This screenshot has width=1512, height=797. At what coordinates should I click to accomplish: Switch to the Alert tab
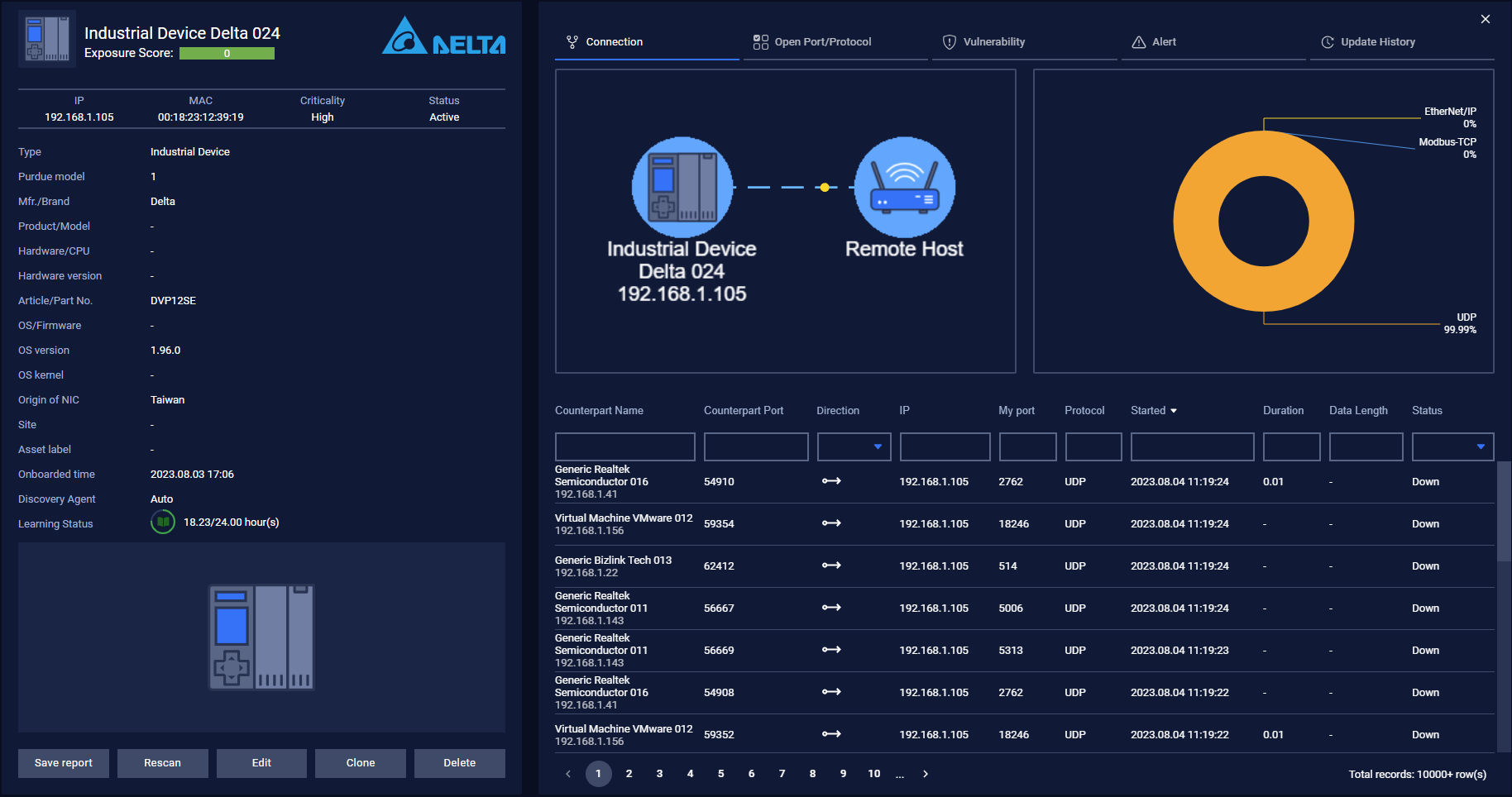point(1213,42)
